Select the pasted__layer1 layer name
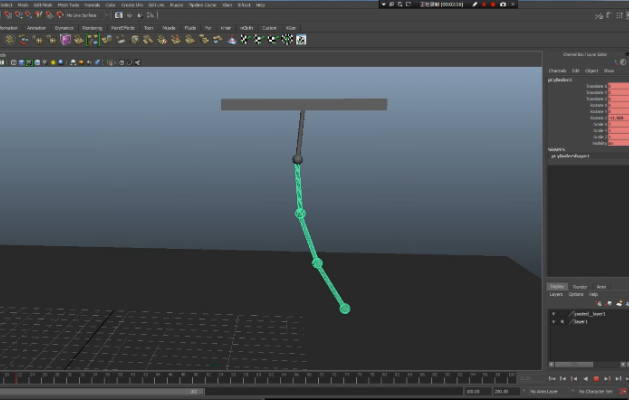Image resolution: width=629 pixels, height=400 pixels. 590,314
